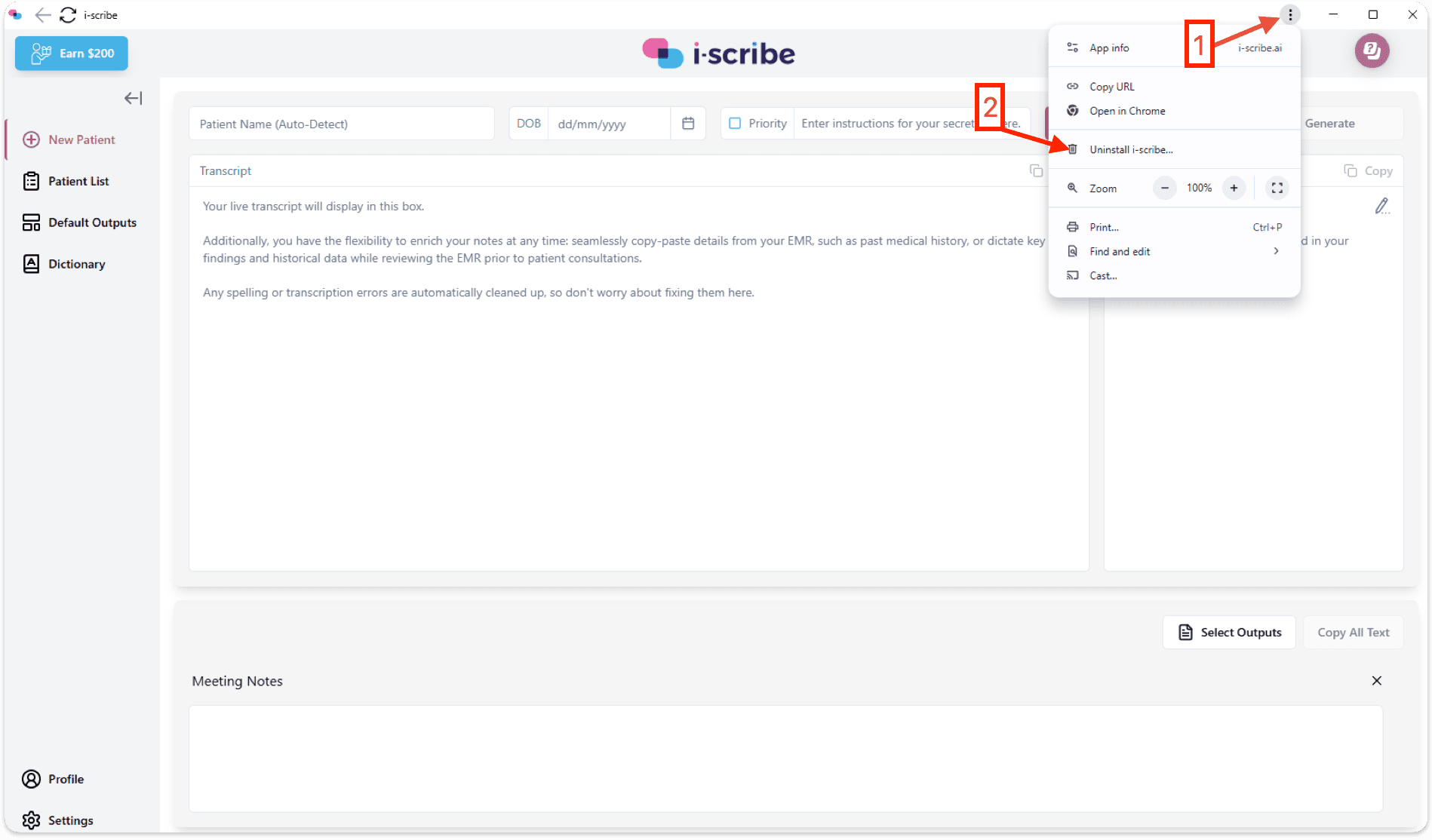Screen dimensions: 1432x840
Task: Choose Copy URL from the menu
Action: [x=1174, y=87]
